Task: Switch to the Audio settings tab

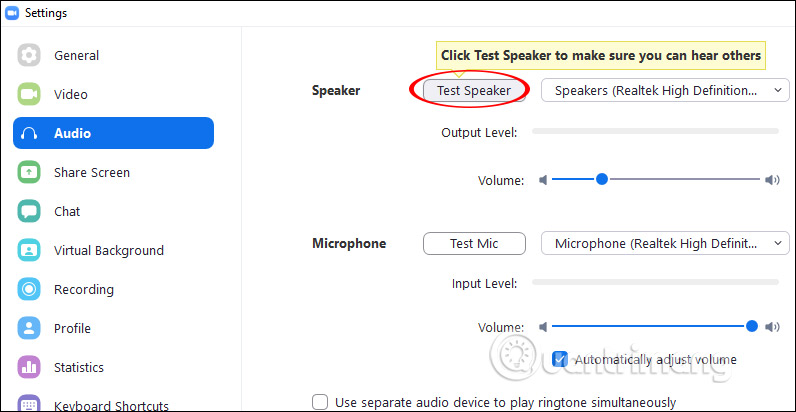Action: (x=113, y=133)
